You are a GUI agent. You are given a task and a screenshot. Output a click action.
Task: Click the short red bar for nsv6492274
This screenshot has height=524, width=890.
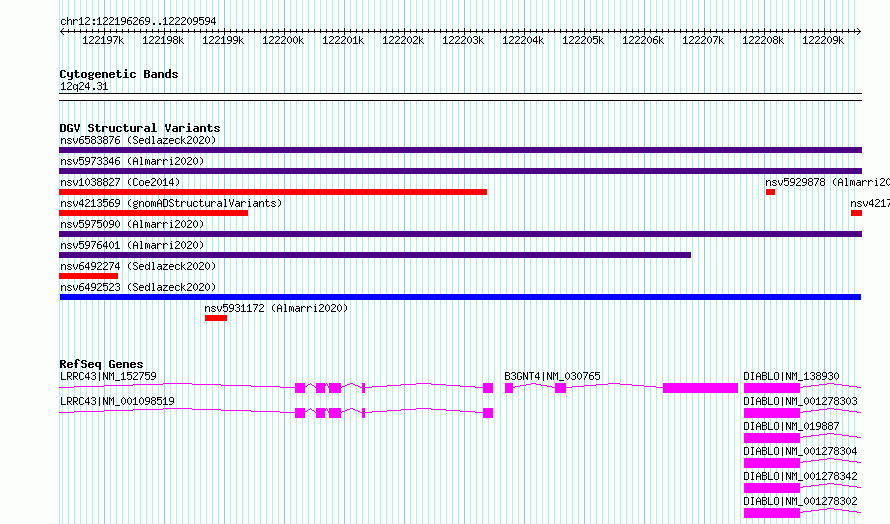pos(89,276)
